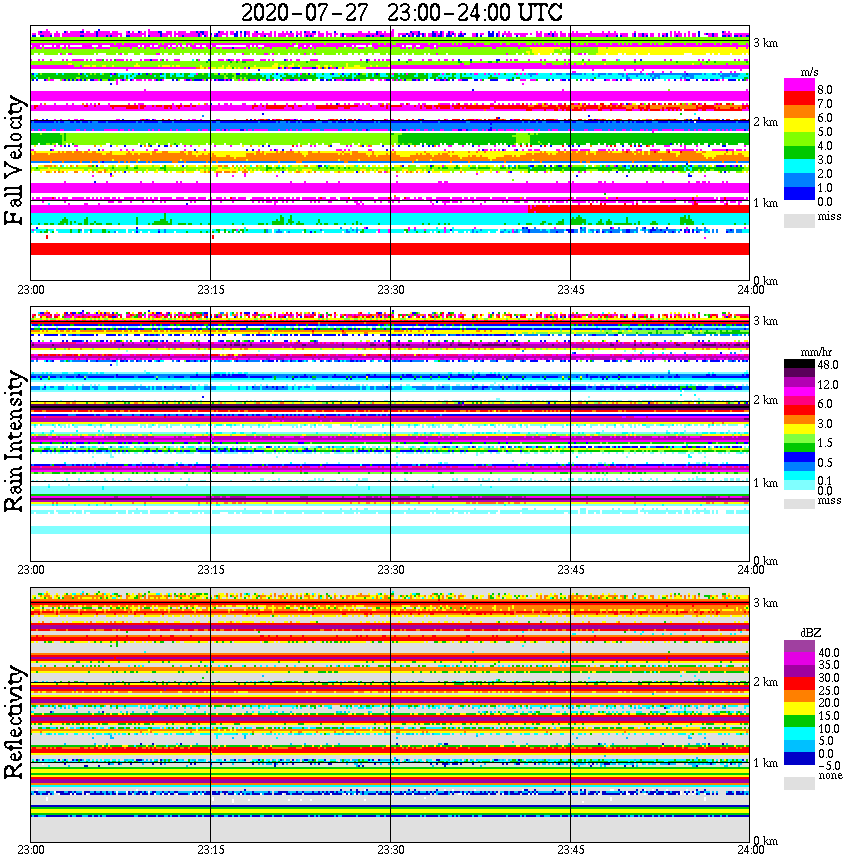
Task: Click the "23:15" time label under Fall Velocity plot
Action: (x=210, y=290)
